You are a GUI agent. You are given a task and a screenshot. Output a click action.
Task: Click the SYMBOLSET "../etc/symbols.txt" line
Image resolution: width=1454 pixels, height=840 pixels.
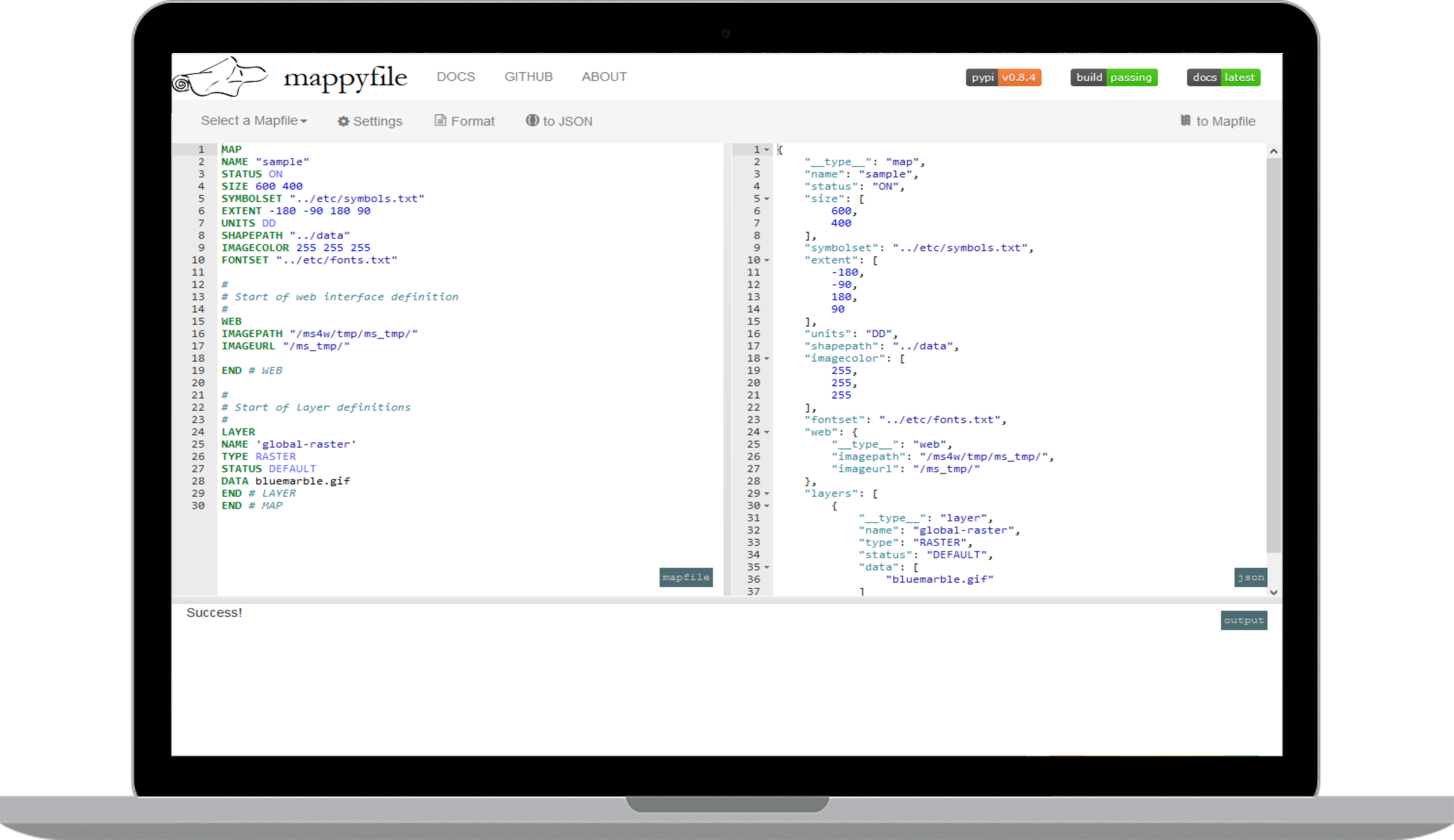[x=323, y=199]
